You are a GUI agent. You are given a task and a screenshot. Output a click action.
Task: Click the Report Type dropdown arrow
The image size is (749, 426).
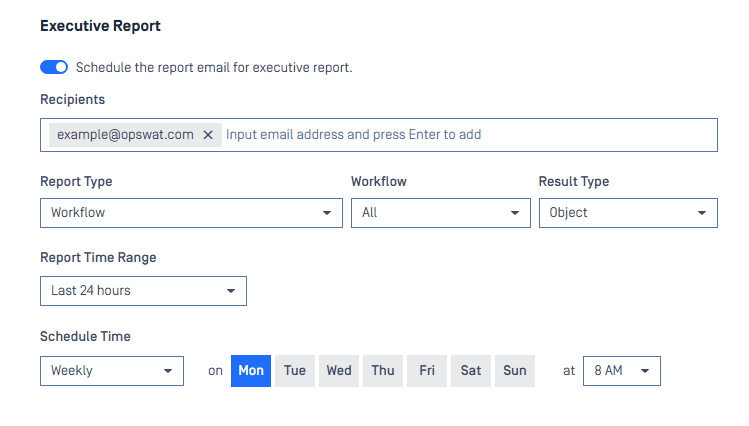coord(327,213)
